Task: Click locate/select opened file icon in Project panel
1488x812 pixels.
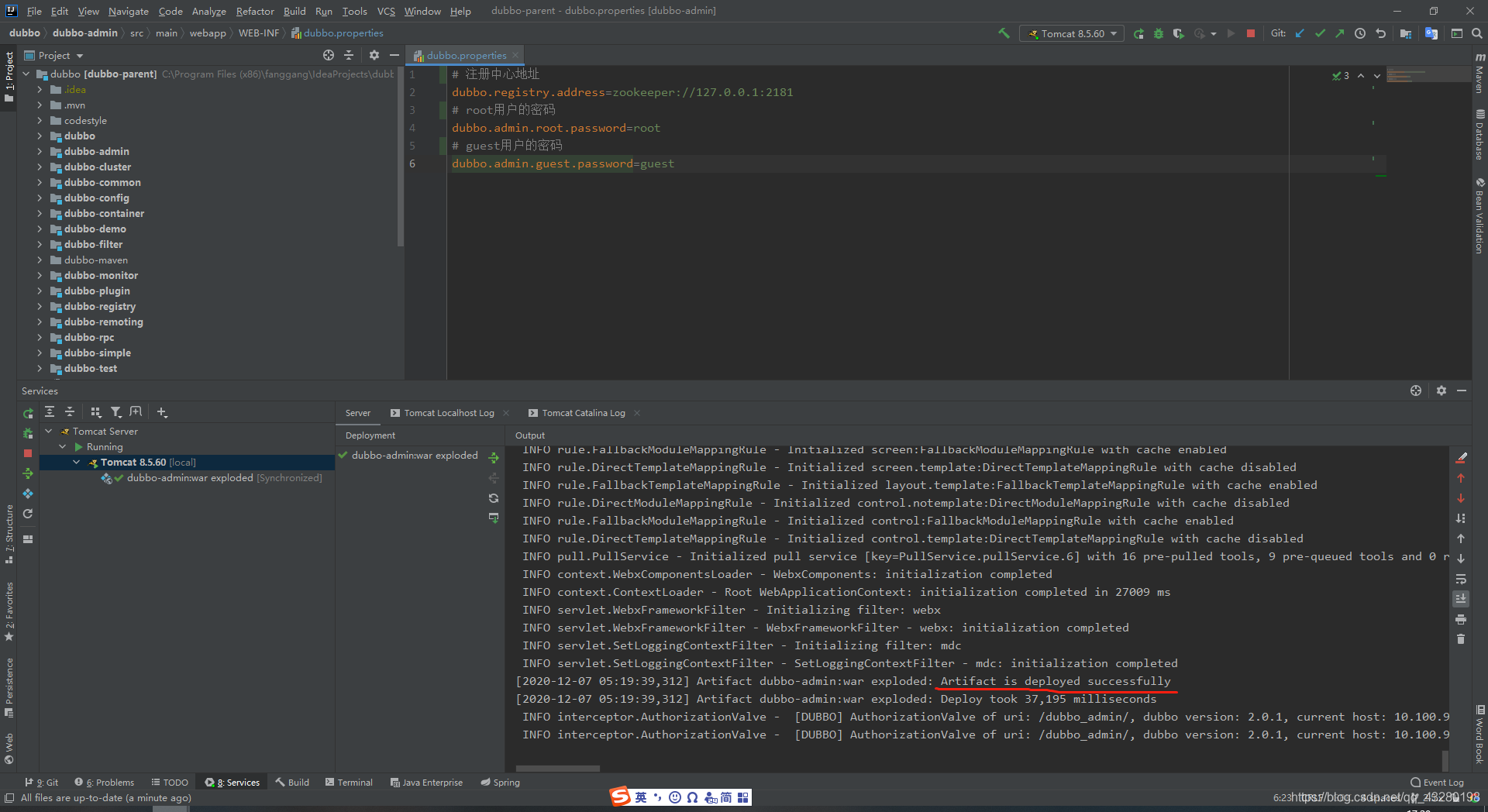Action: click(329, 55)
